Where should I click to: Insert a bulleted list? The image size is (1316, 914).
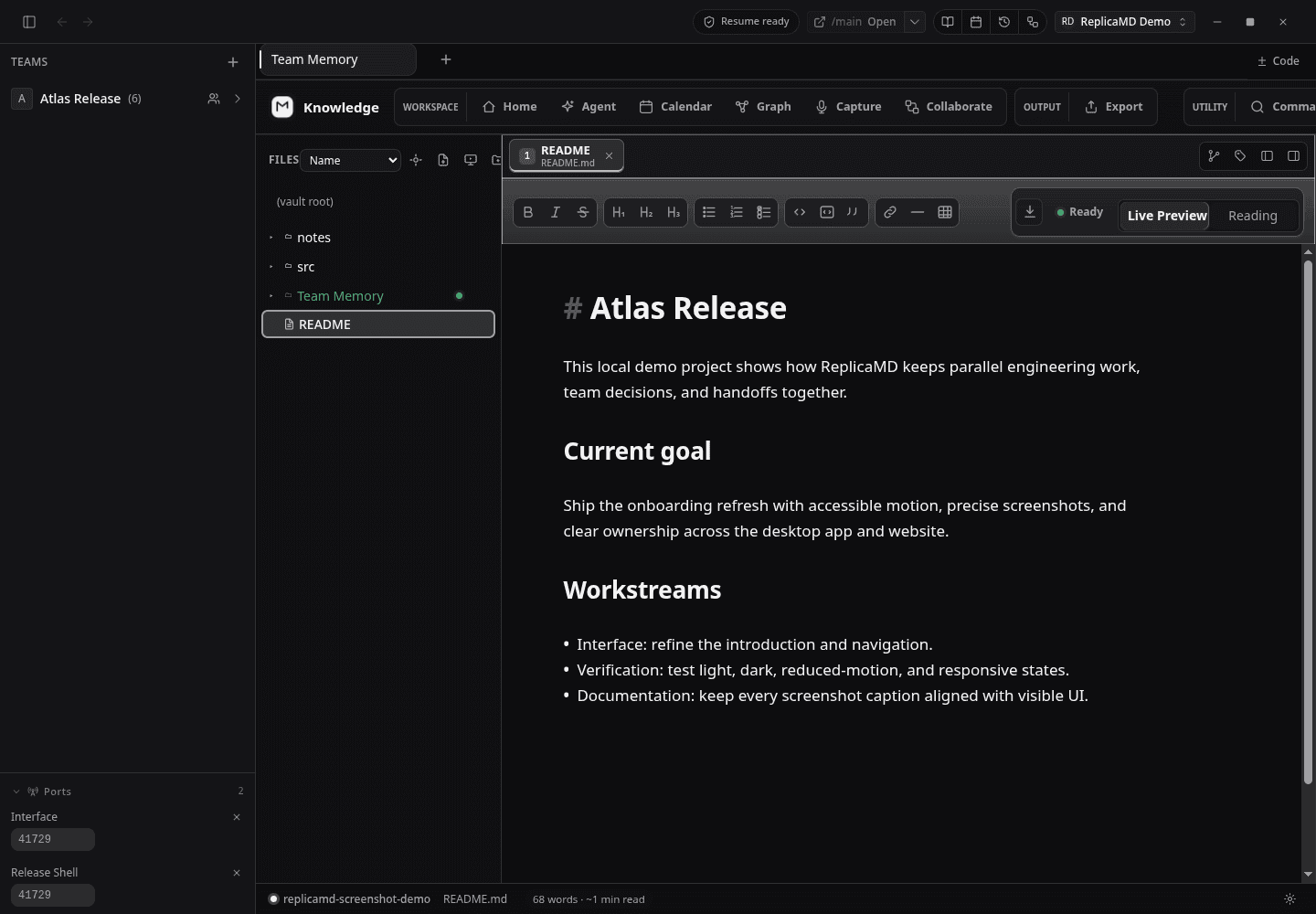click(709, 212)
